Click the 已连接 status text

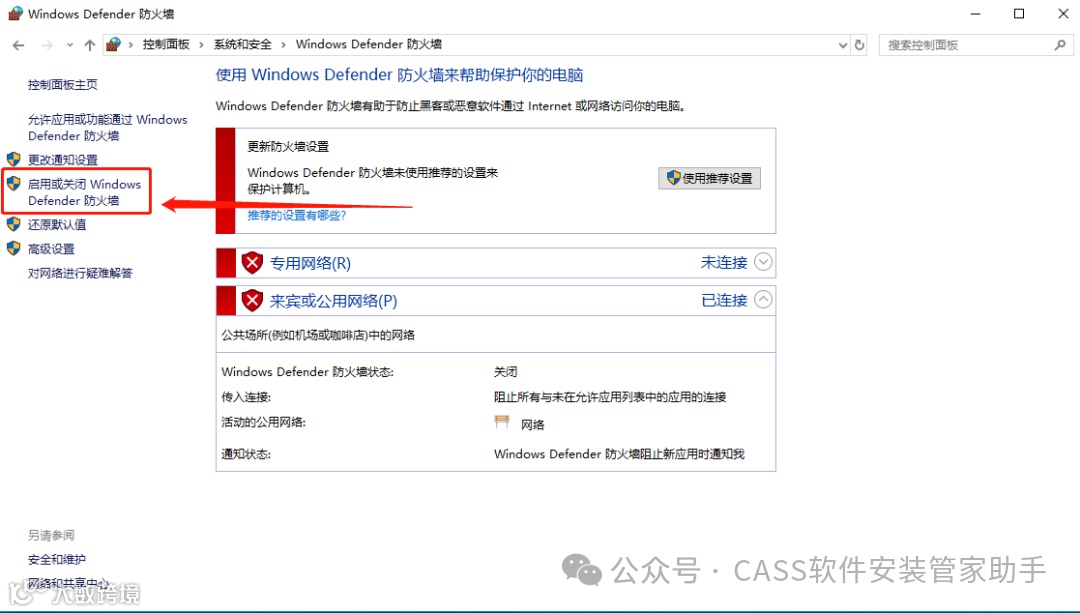[x=724, y=300]
